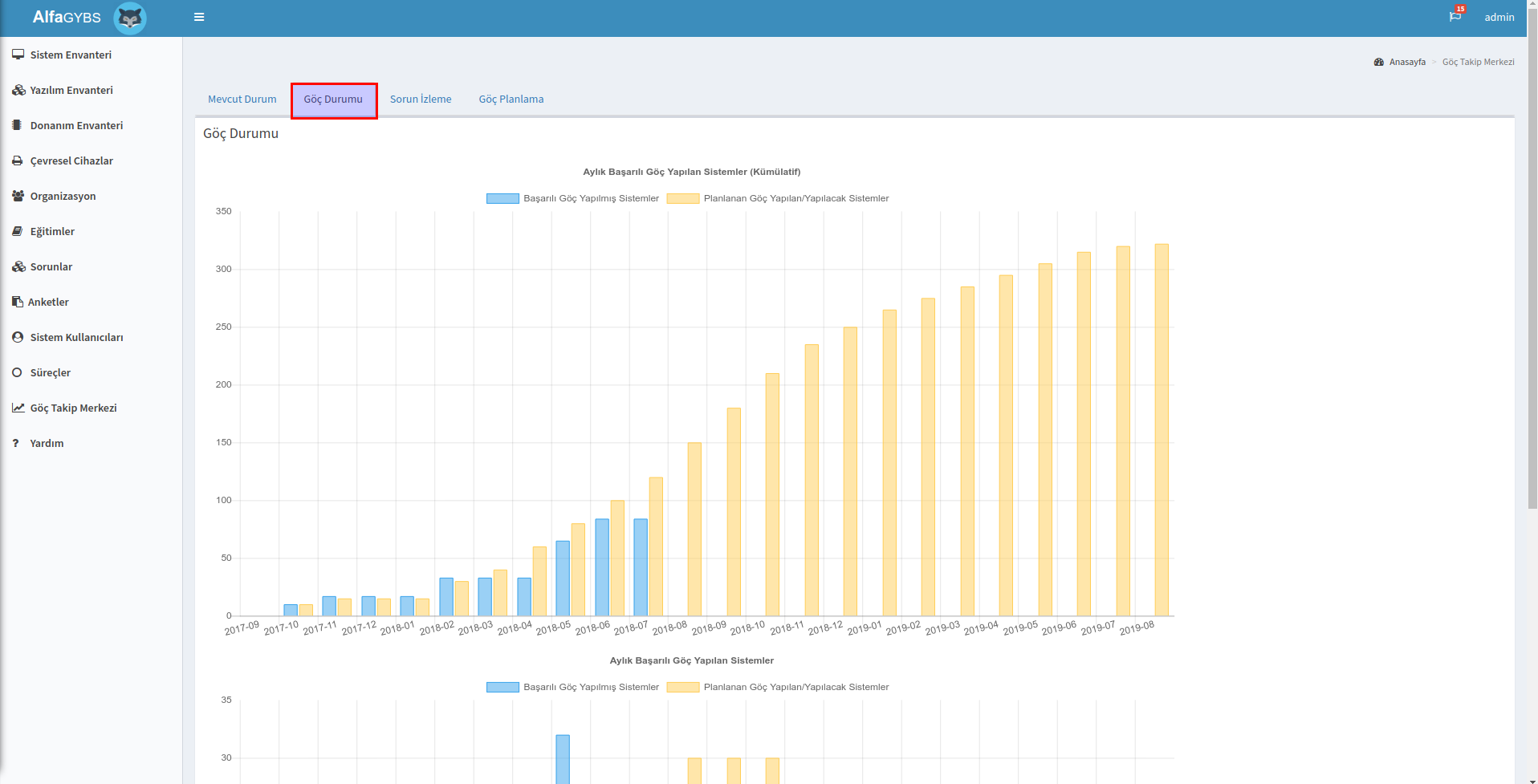The image size is (1538, 784).
Task: Switch to Sorun İzleme tab
Action: coord(421,100)
